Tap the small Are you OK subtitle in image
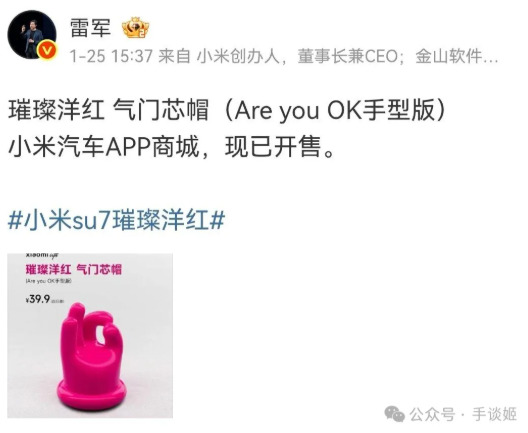This screenshot has height=433, width=528. [x=48, y=281]
